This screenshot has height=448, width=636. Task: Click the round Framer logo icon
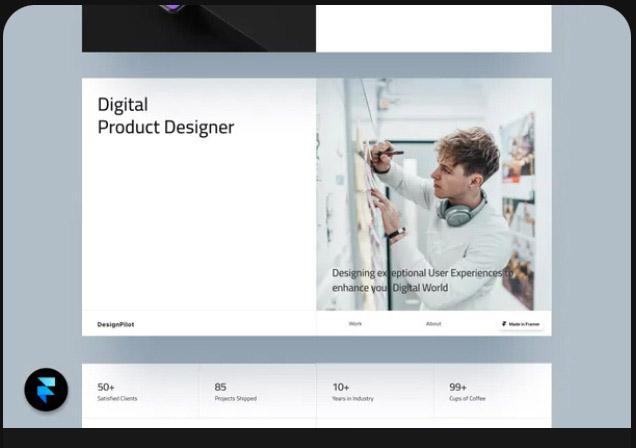pos(46,390)
